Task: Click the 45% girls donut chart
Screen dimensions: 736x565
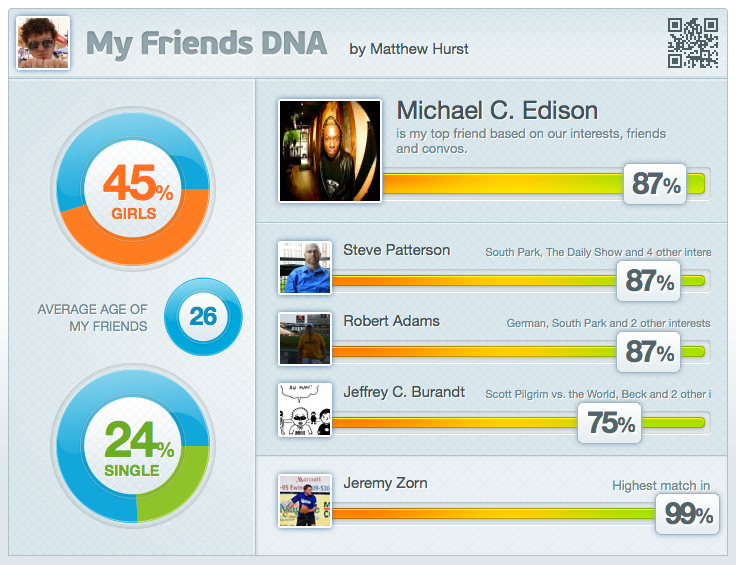Action: 132,188
